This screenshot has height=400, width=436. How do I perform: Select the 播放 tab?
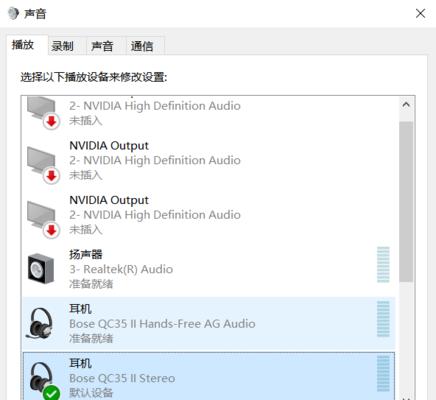coord(23,44)
